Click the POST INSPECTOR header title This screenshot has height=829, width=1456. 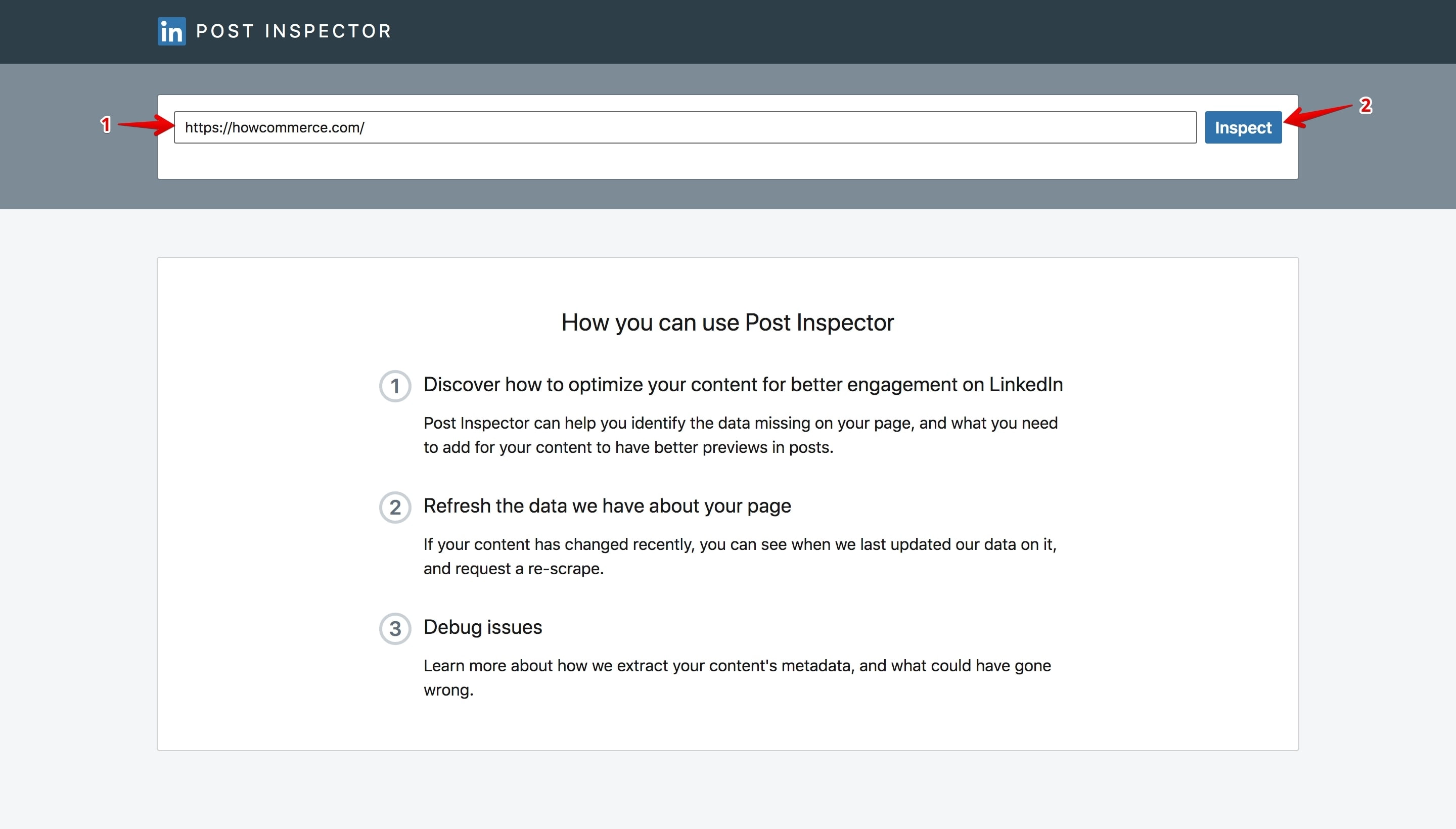coord(294,31)
